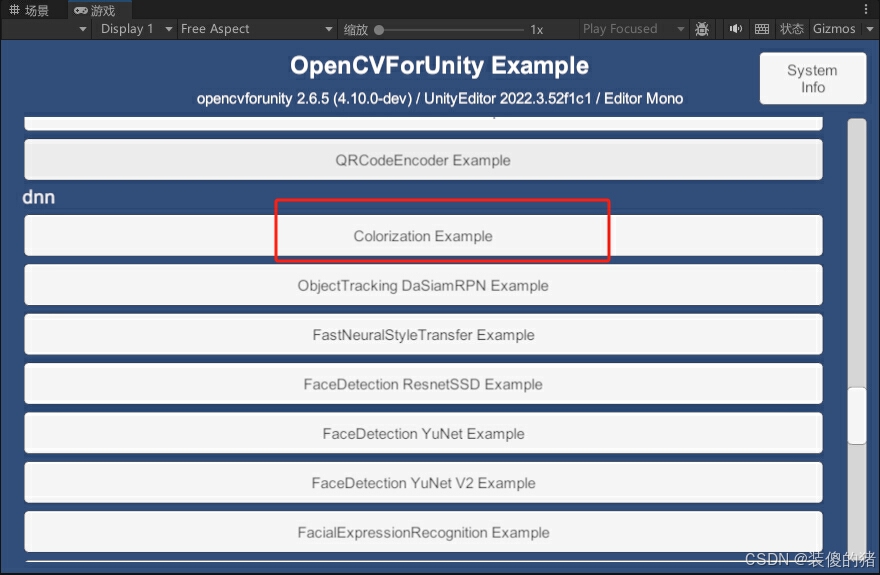Toggle the 状态 stats button
The height and width of the screenshot is (575, 880).
pos(792,29)
